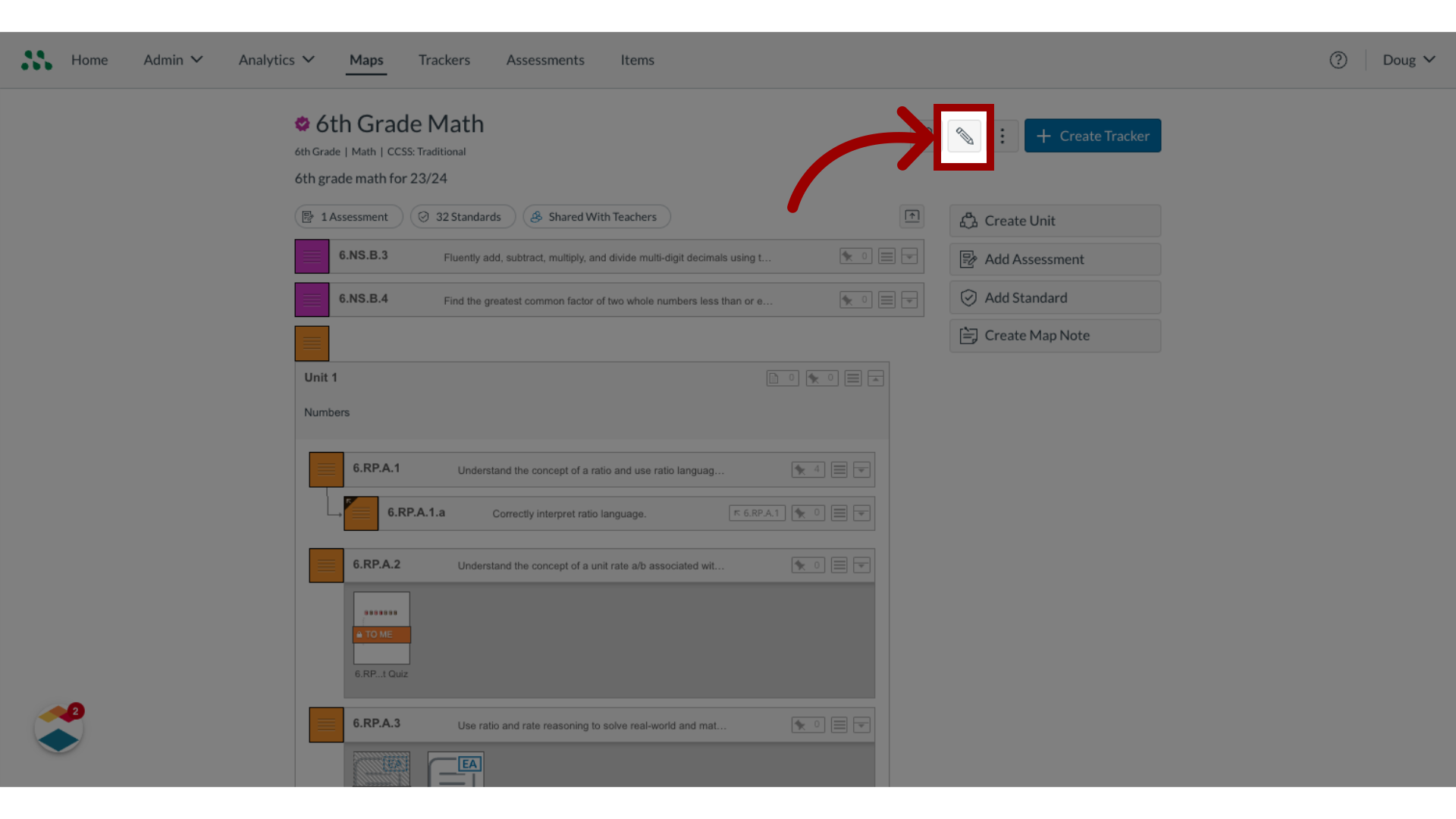The image size is (1456, 819).
Task: Open the floating help widget with badge
Action: (x=58, y=729)
